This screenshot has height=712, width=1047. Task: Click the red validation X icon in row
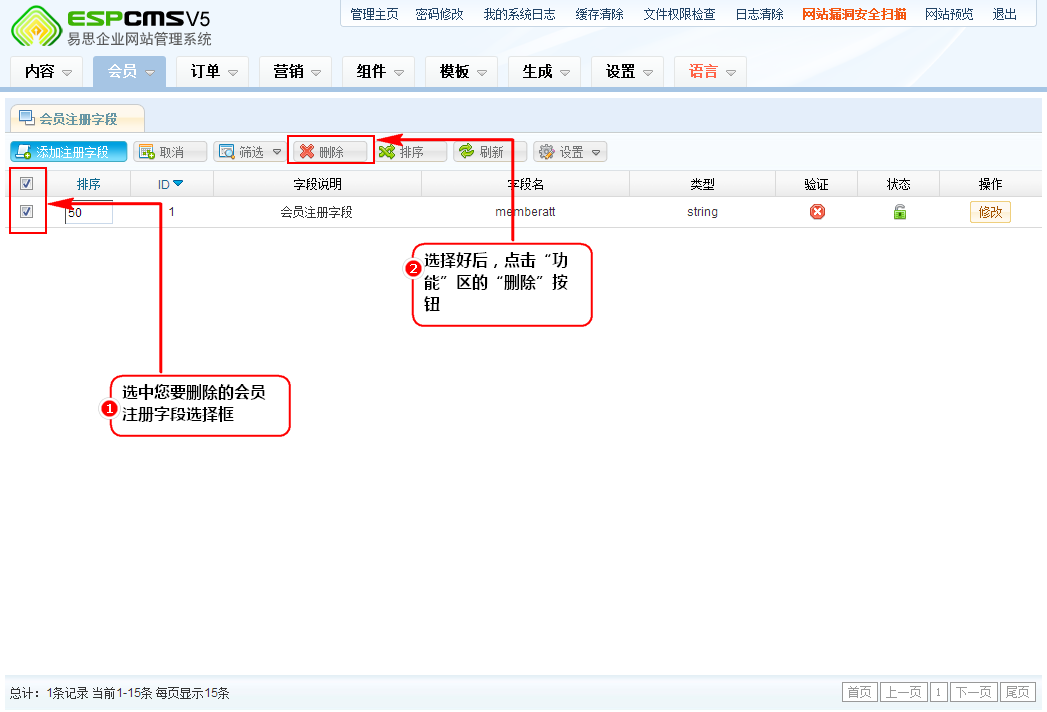tap(817, 212)
